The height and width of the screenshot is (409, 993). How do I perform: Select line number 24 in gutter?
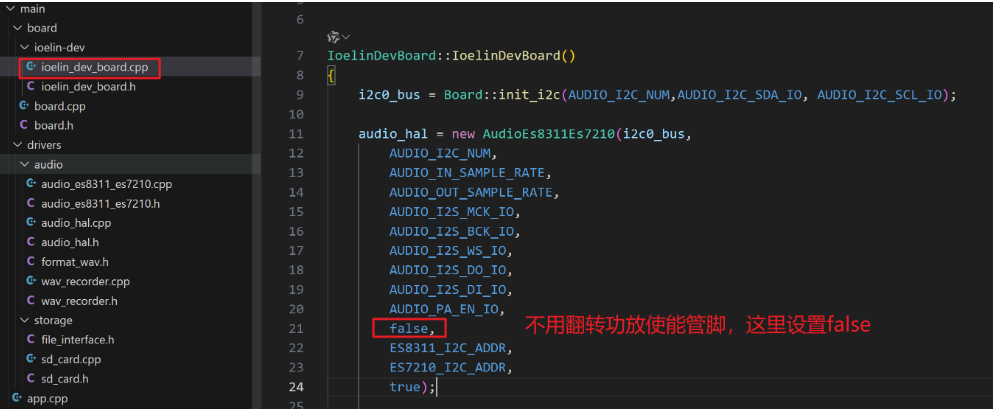tap(296, 387)
